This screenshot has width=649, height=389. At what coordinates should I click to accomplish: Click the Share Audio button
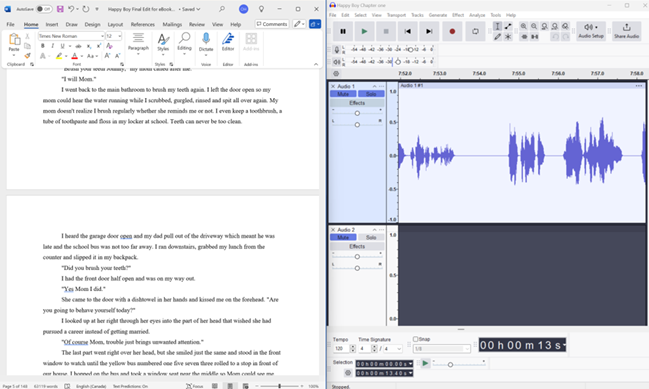pos(626,31)
